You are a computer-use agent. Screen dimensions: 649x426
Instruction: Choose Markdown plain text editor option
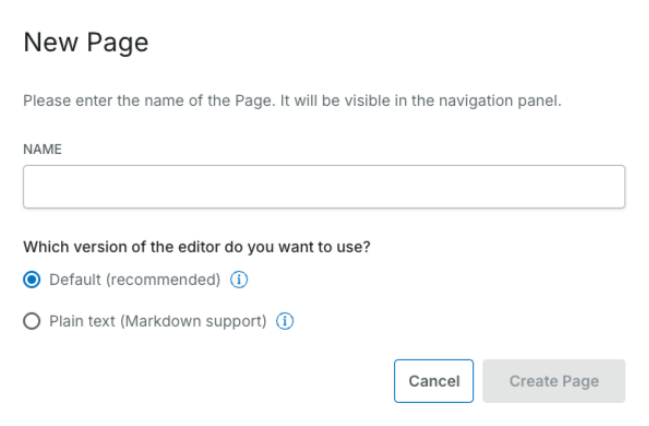point(32,322)
